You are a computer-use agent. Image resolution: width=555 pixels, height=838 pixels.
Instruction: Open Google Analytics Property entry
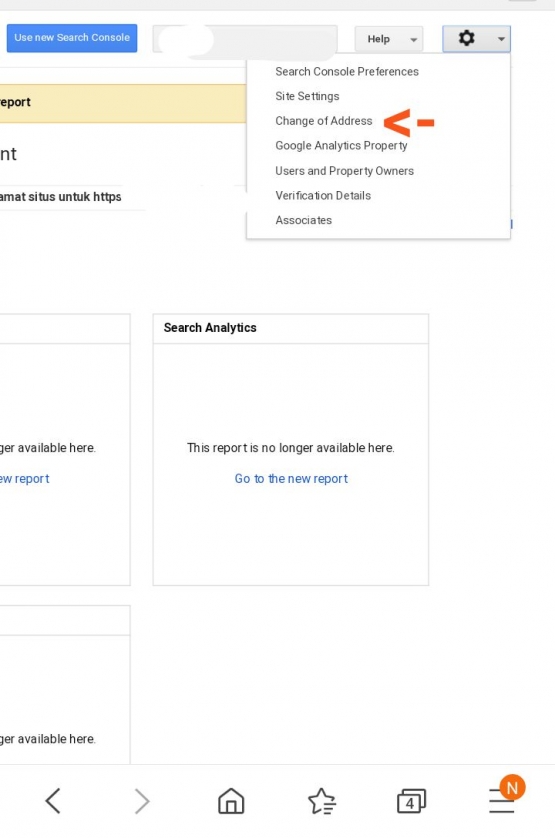point(341,145)
